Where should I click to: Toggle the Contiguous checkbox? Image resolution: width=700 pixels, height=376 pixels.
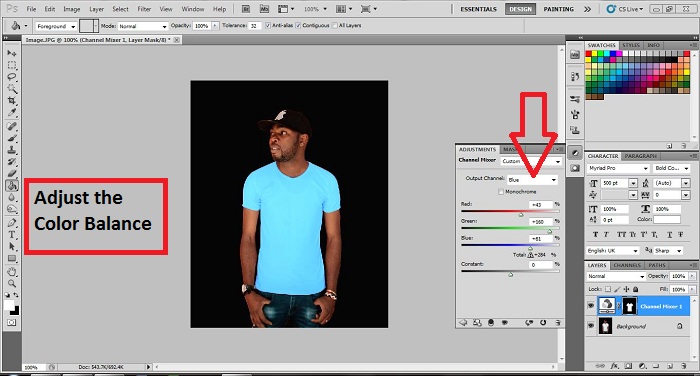click(x=298, y=25)
